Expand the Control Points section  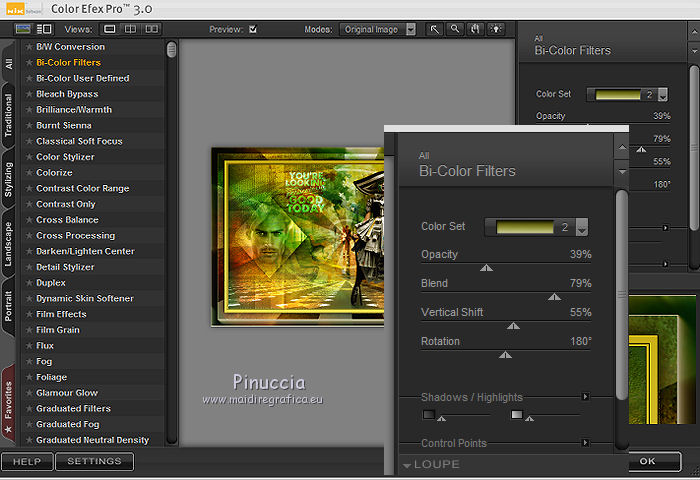click(585, 443)
